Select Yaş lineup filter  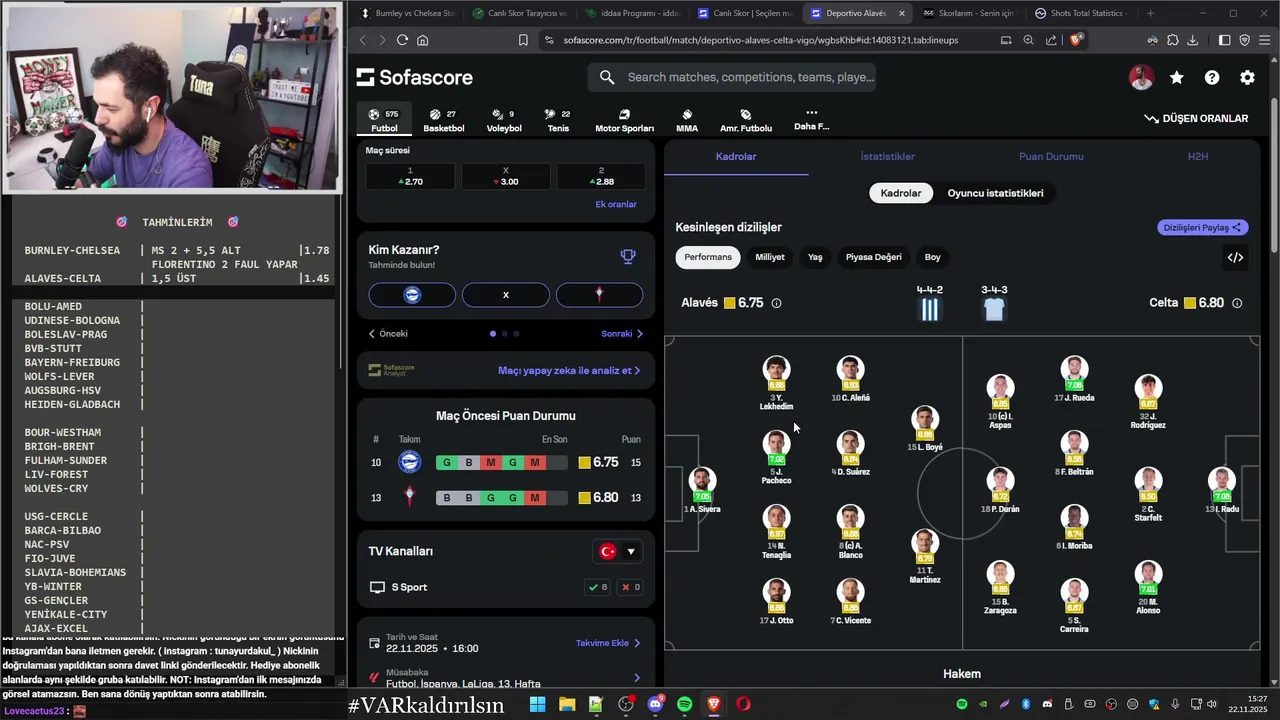tap(815, 257)
